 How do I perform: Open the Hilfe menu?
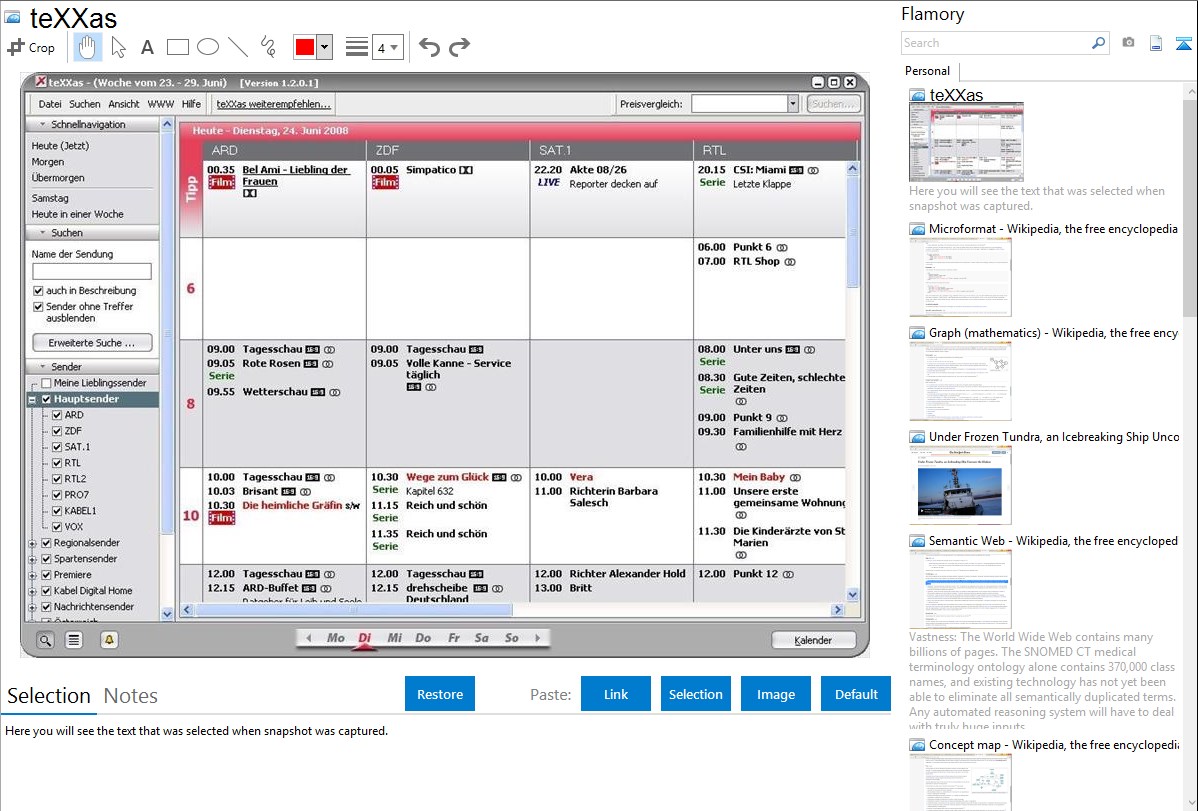(191, 104)
